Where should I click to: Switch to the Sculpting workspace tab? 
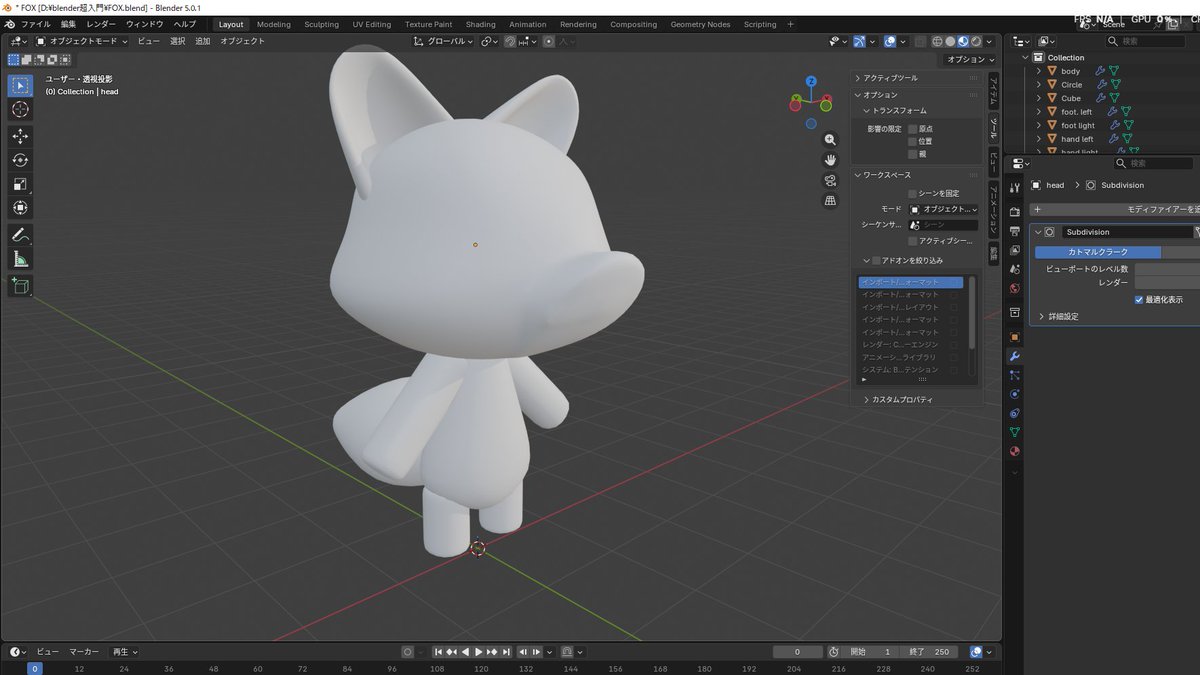[x=321, y=24]
